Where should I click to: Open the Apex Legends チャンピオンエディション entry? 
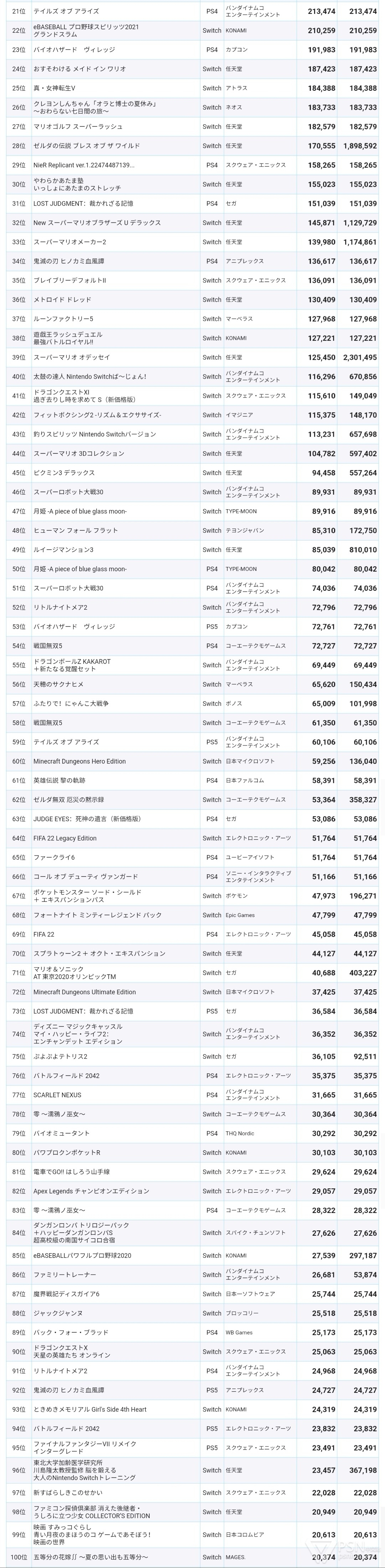[91, 1191]
